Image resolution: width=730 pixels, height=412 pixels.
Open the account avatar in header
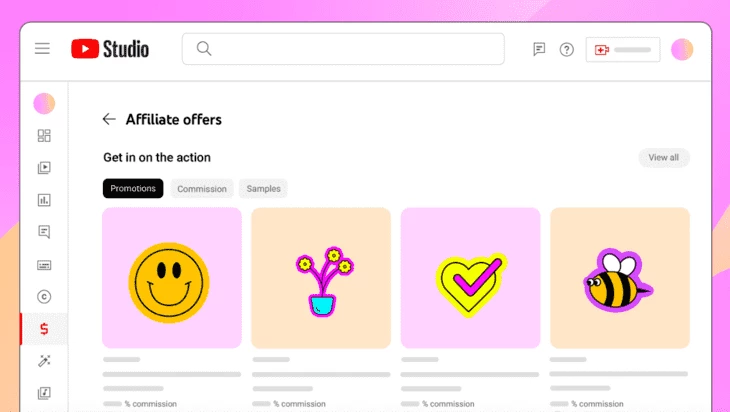click(x=682, y=49)
